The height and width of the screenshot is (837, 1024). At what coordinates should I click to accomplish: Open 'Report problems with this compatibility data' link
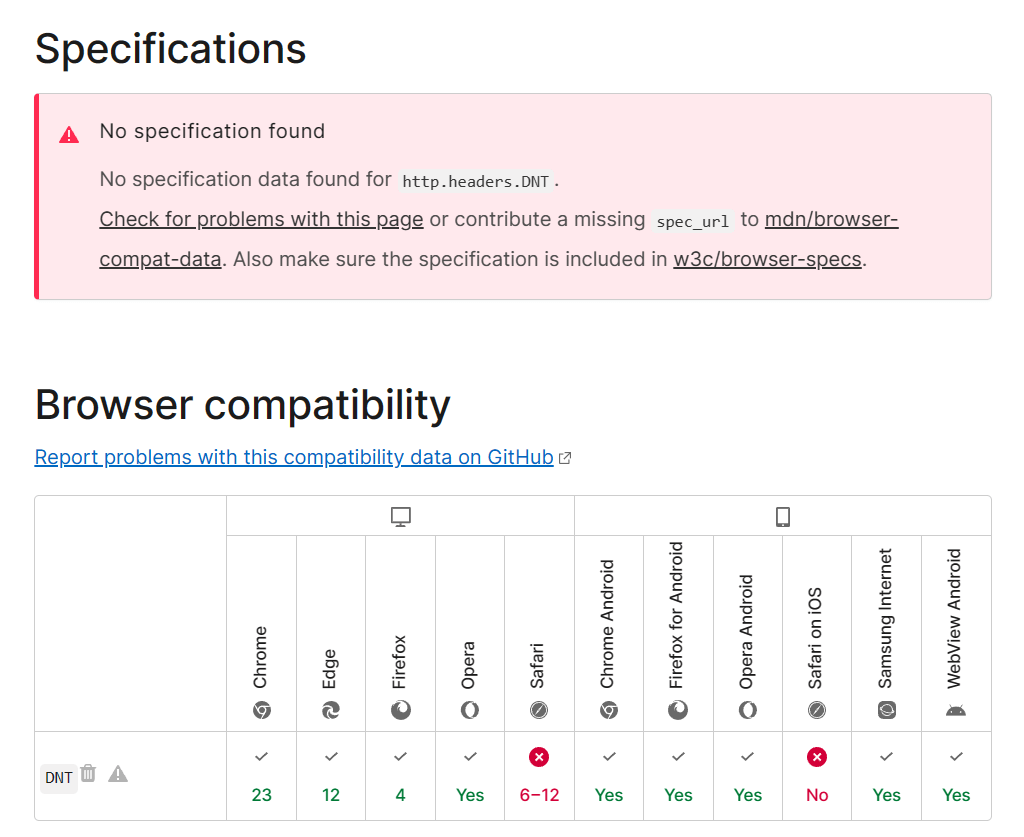[x=294, y=457]
